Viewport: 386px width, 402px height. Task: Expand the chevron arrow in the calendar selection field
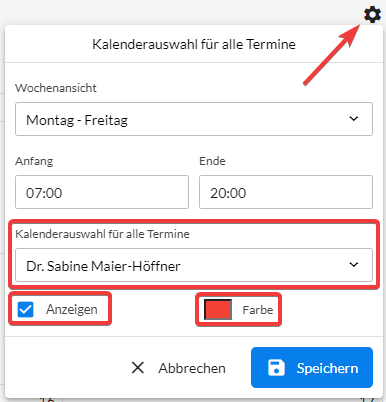click(354, 265)
